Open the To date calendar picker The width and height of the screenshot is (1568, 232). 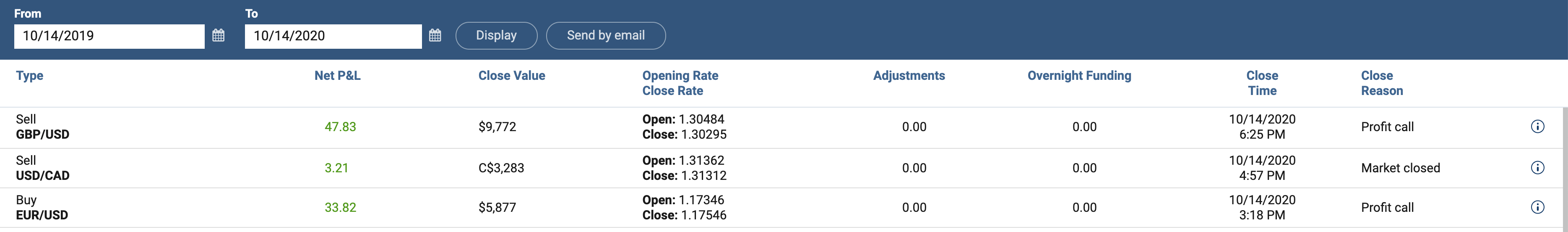435,35
